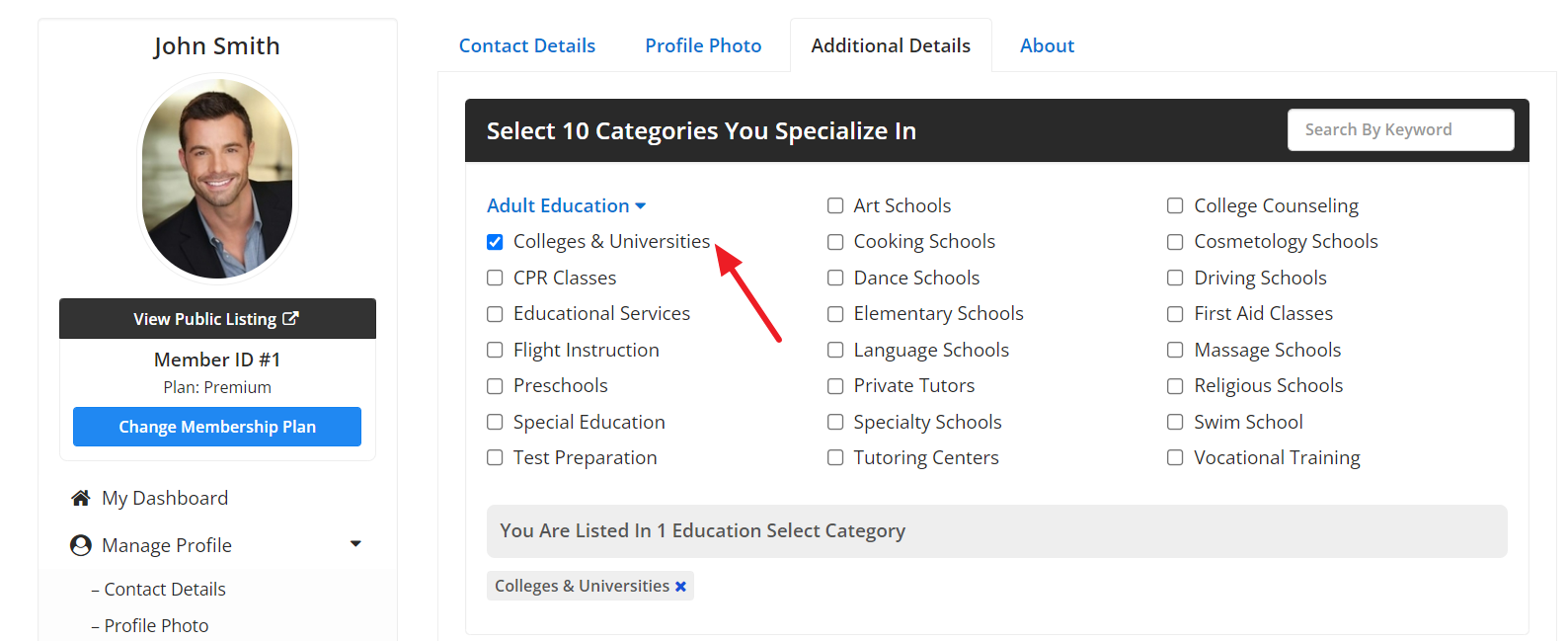Click the Change Membership Plan button
This screenshot has height=641, width=1568.
[x=217, y=427]
